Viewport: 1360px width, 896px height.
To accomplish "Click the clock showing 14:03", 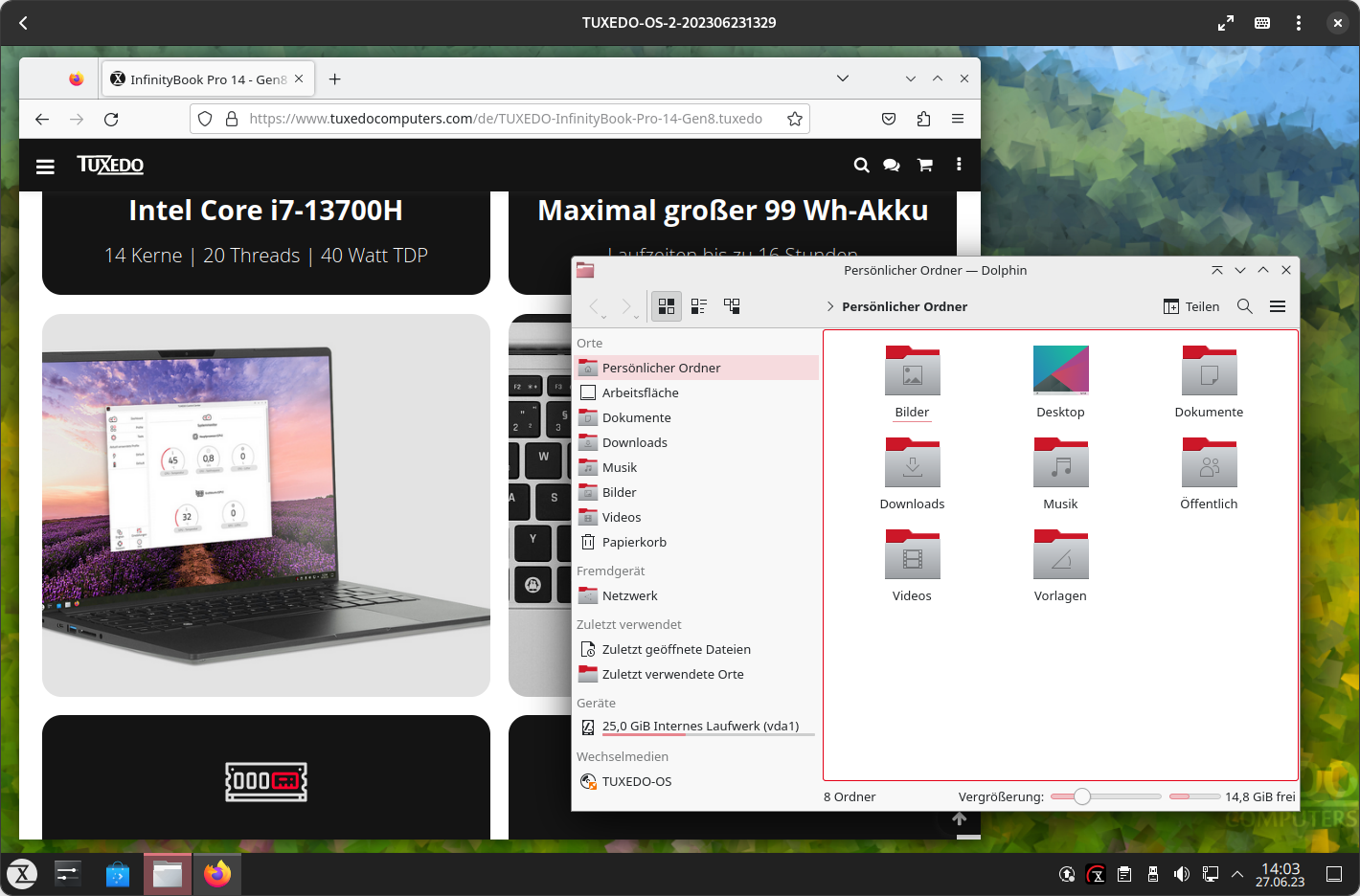I will [1280, 874].
